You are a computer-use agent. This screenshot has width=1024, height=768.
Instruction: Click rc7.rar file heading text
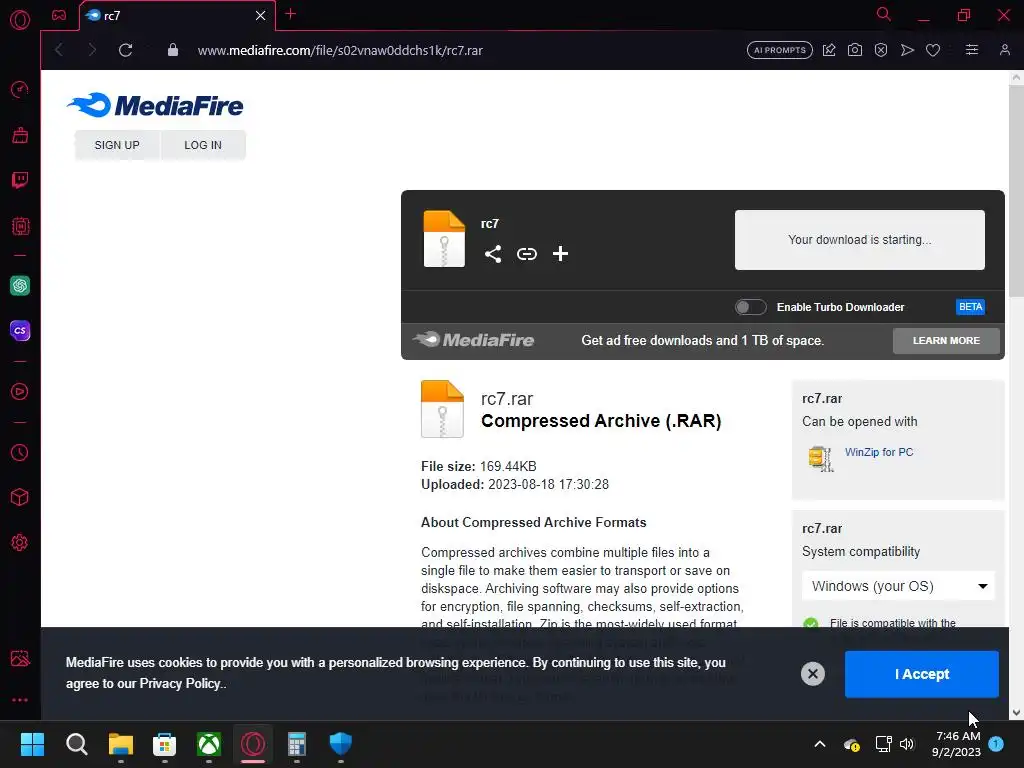coord(507,399)
